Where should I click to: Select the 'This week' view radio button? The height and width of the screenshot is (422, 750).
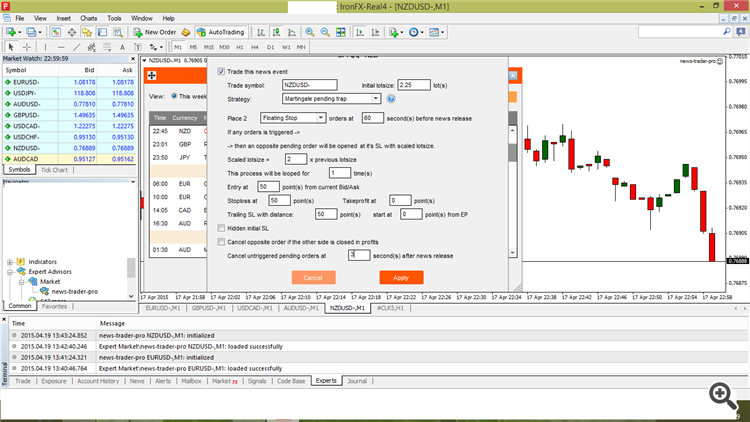174,96
